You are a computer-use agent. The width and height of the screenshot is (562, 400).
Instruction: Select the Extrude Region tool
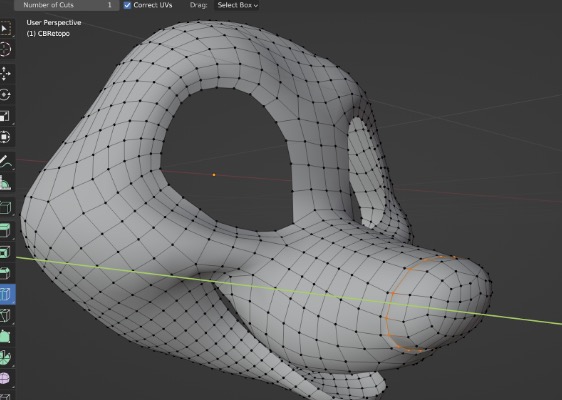pos(6,230)
